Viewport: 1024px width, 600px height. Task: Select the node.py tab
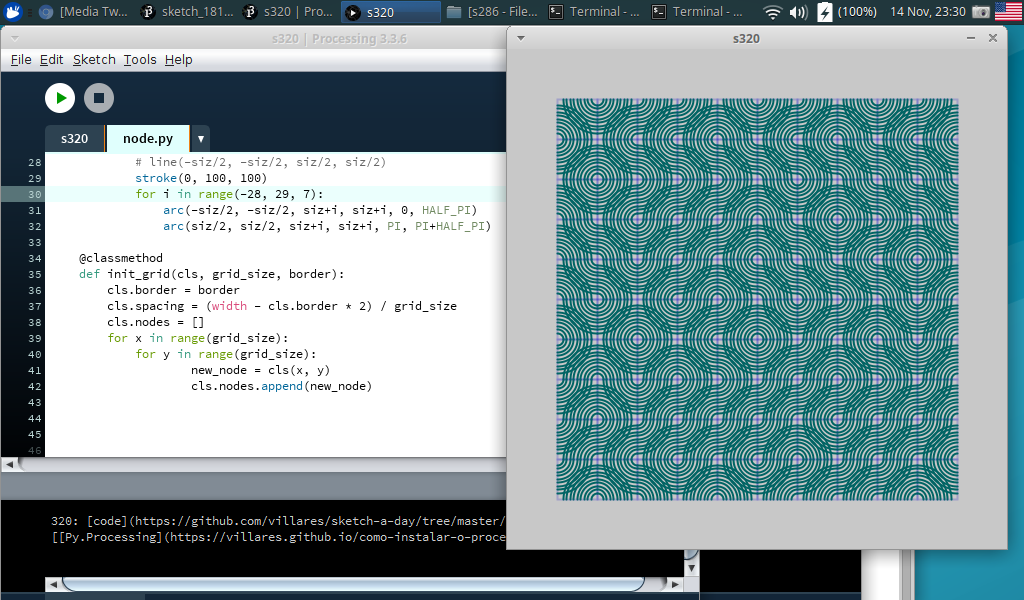147,139
